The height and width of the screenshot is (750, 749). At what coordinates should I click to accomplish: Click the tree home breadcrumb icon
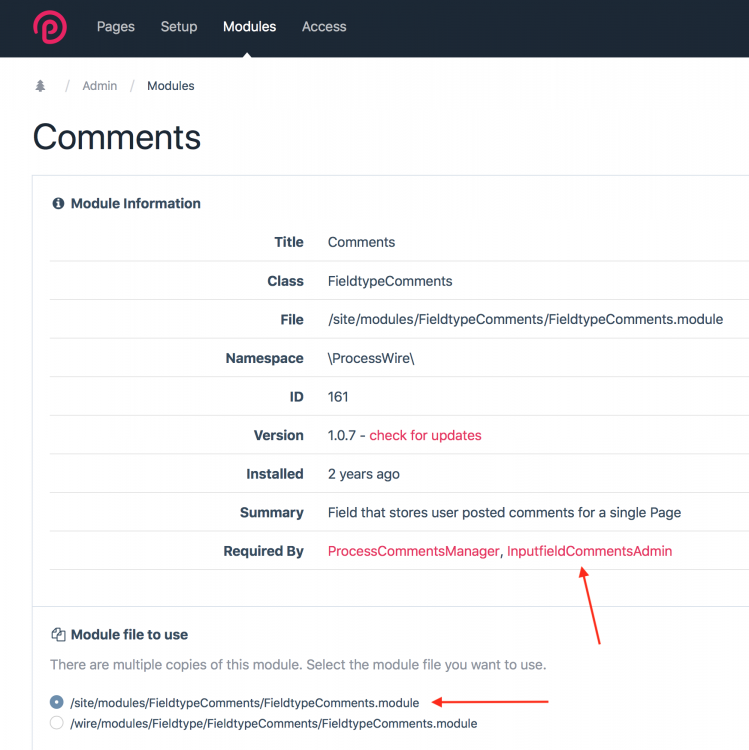40,86
